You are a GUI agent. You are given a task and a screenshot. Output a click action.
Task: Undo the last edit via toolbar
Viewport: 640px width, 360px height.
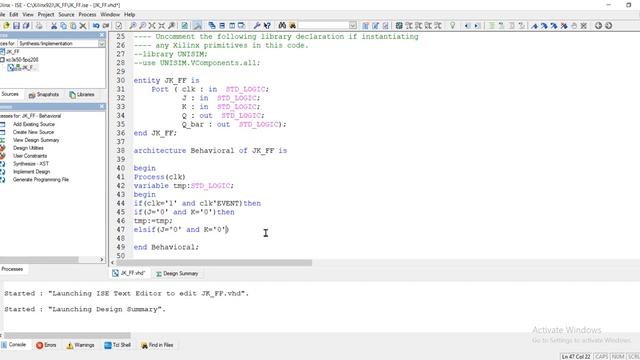point(96,26)
